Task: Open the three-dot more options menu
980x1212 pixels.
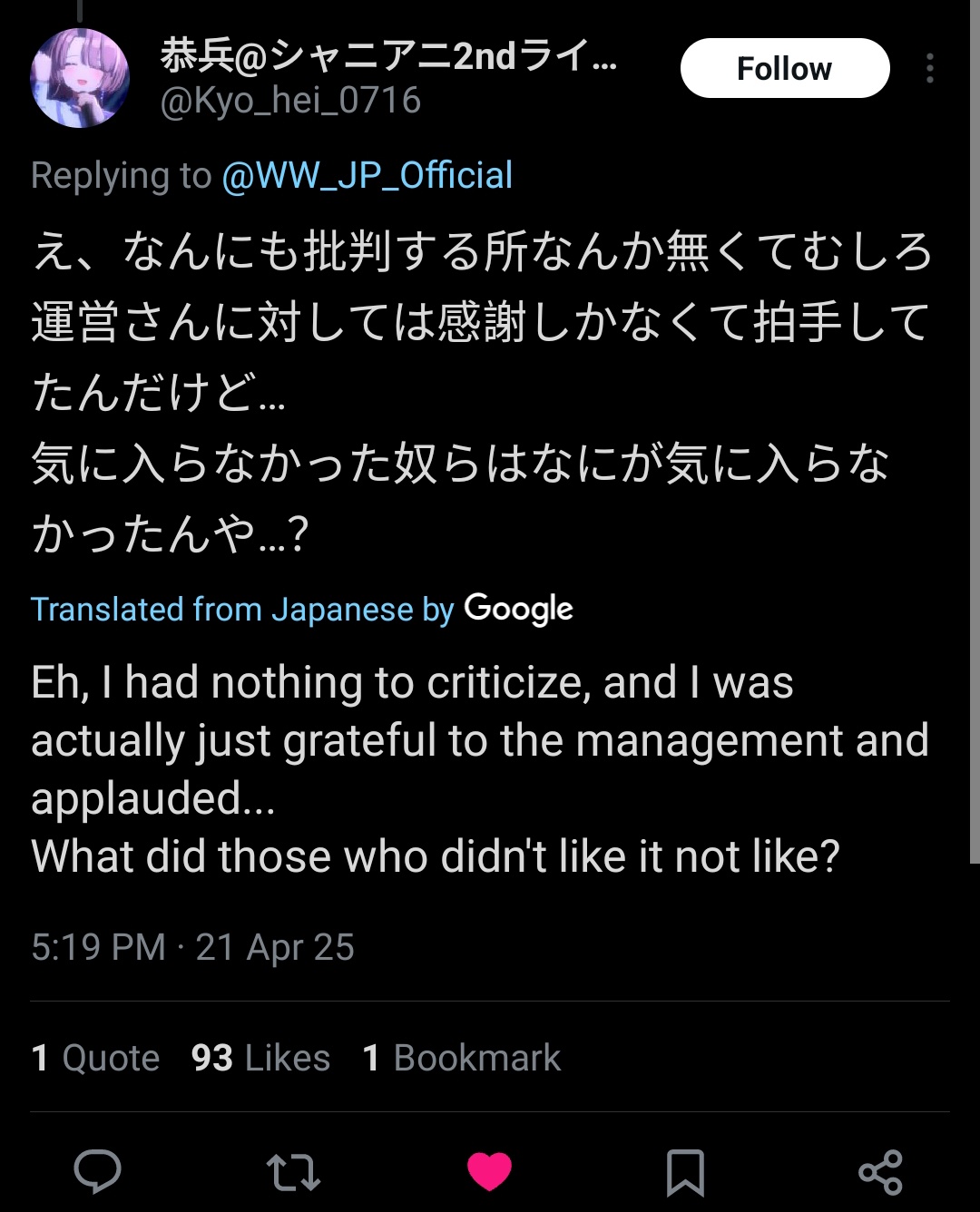Action: 930,68
